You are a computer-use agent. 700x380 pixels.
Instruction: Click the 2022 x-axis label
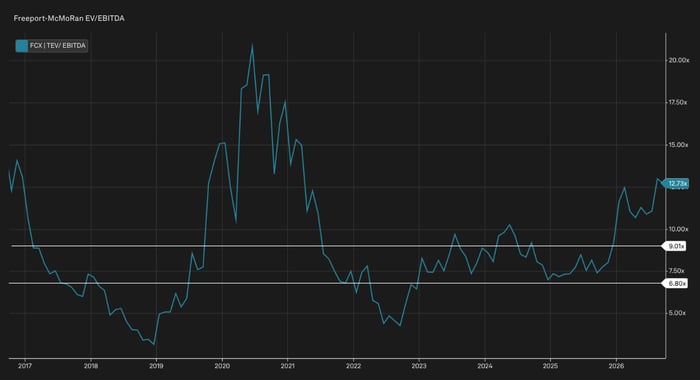[353, 366]
